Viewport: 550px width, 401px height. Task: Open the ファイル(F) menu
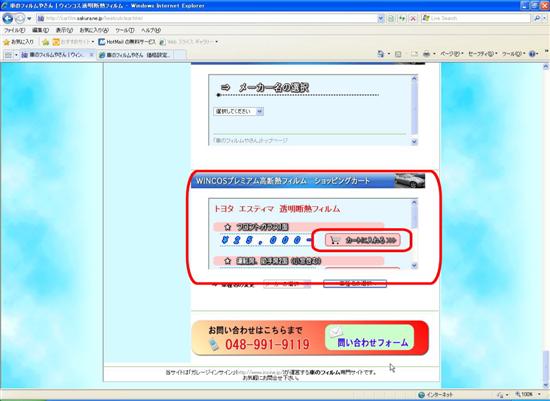tap(14, 31)
